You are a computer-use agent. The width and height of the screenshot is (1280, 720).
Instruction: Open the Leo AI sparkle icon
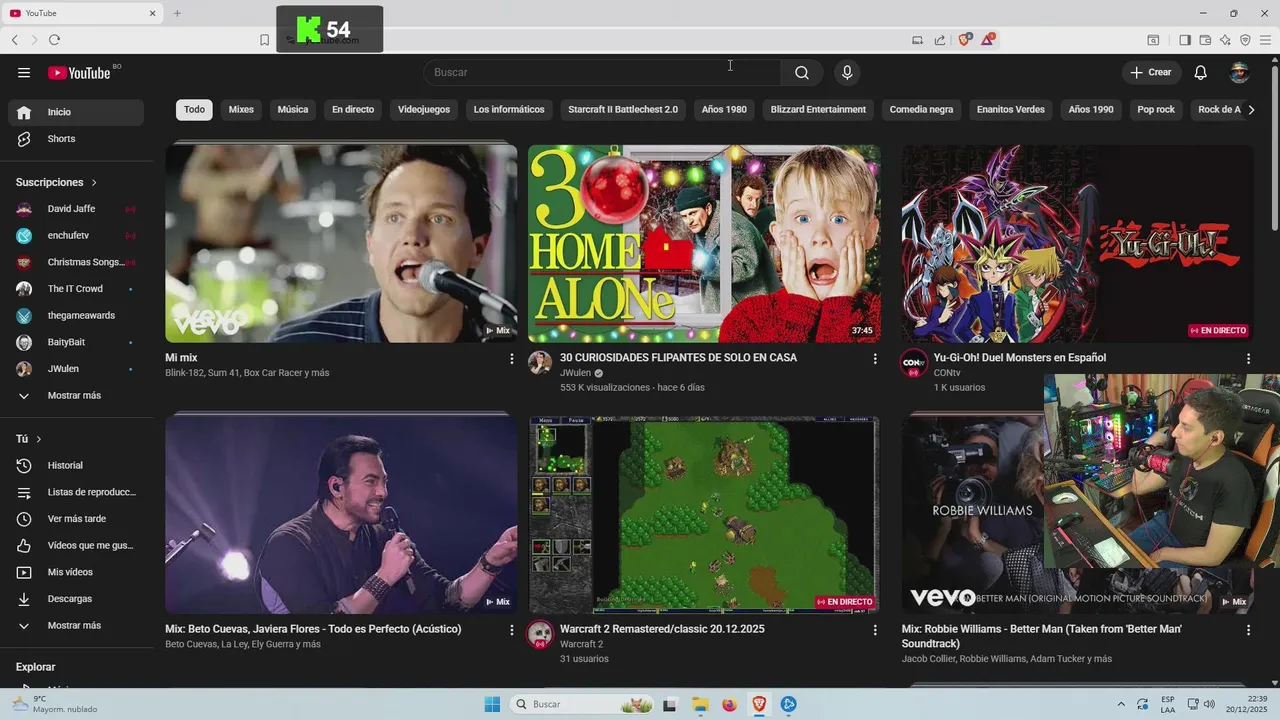click(x=1225, y=40)
